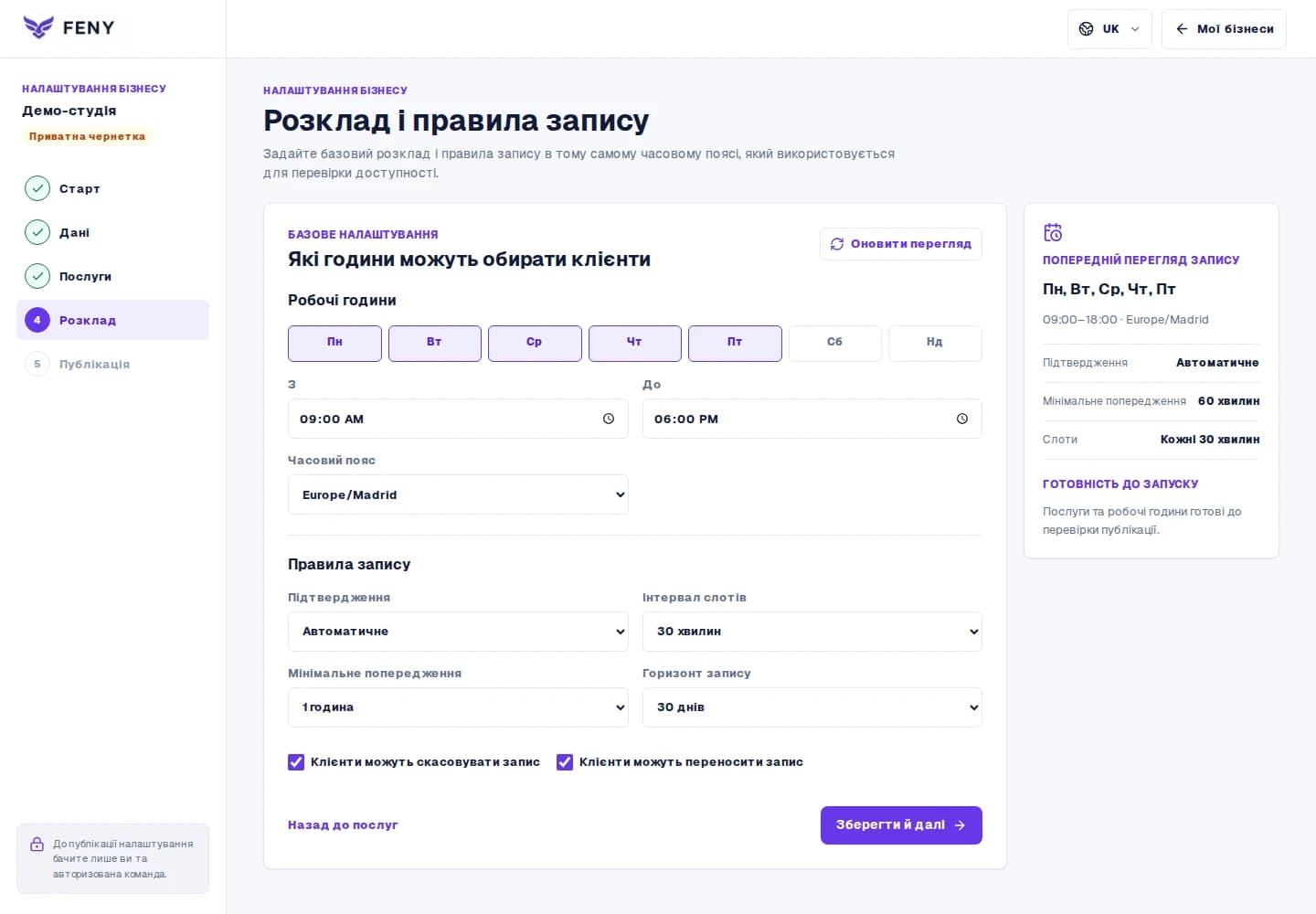This screenshot has height=914, width=1316.
Task: Click the calendar-clock preview icon
Action: click(x=1053, y=232)
